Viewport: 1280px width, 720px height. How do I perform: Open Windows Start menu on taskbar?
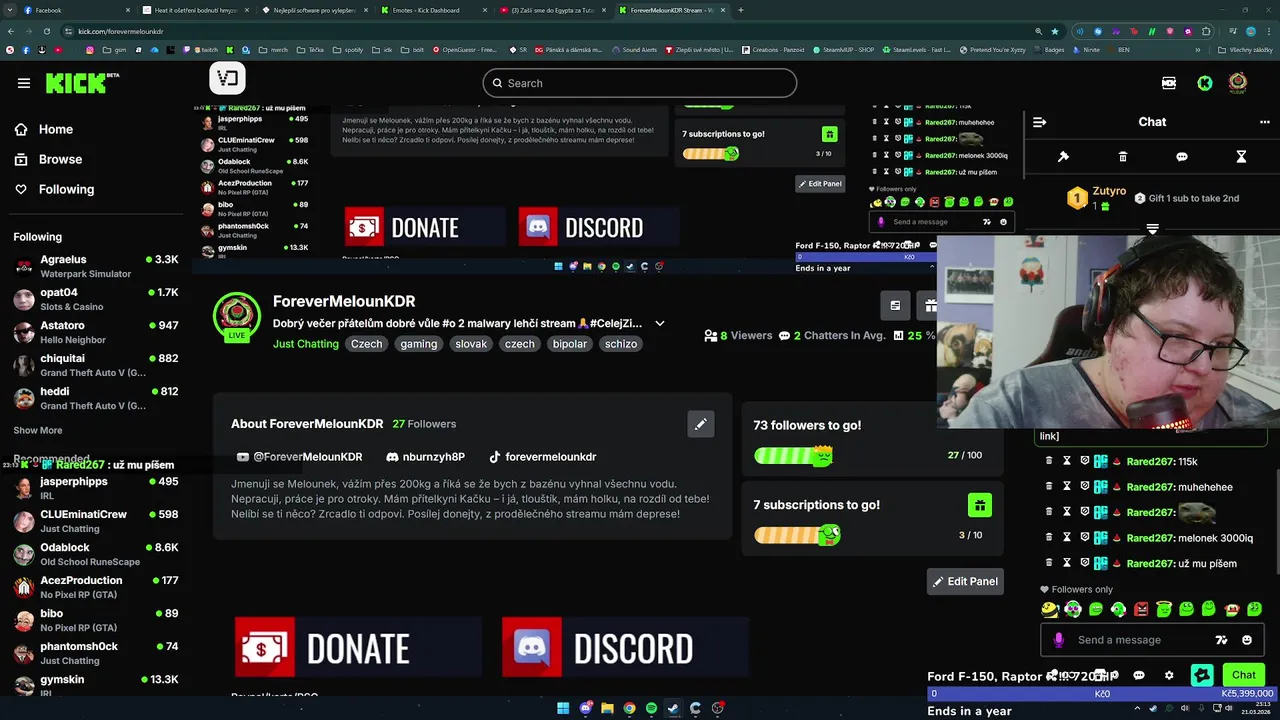coord(563,709)
